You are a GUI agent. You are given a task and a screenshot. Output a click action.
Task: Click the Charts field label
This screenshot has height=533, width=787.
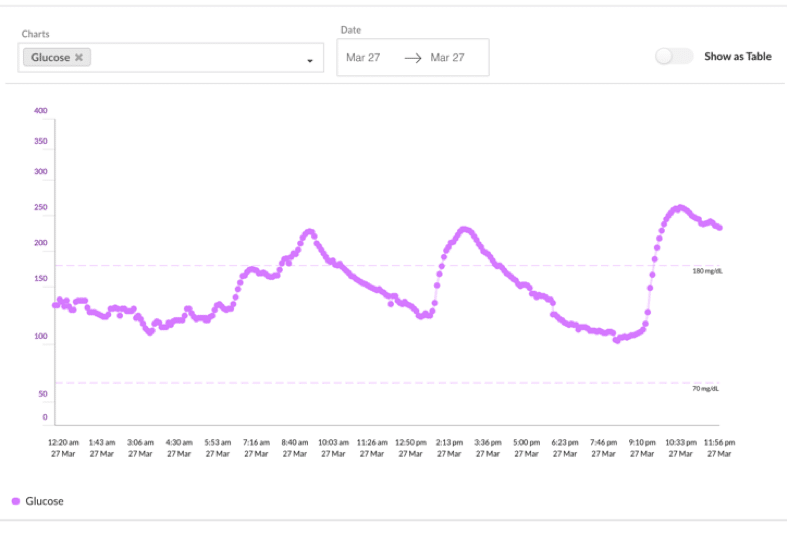(x=35, y=34)
